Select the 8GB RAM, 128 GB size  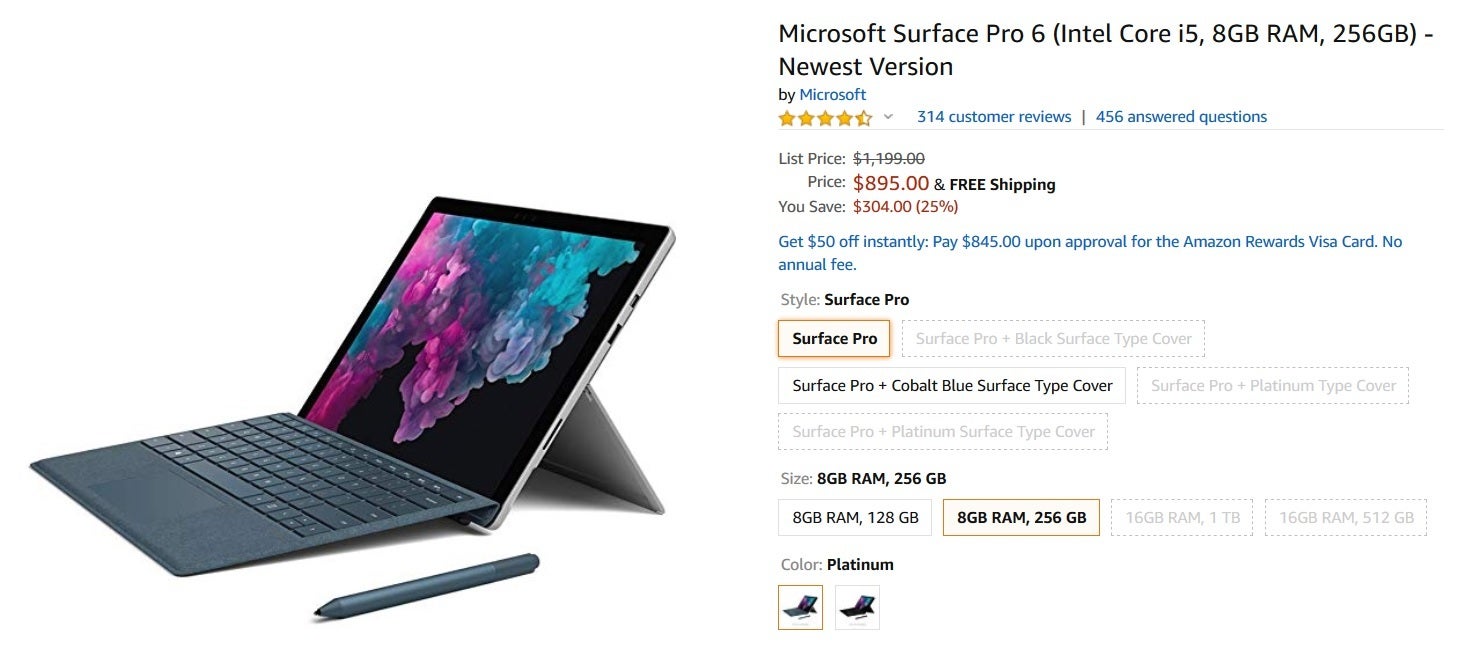pos(855,517)
